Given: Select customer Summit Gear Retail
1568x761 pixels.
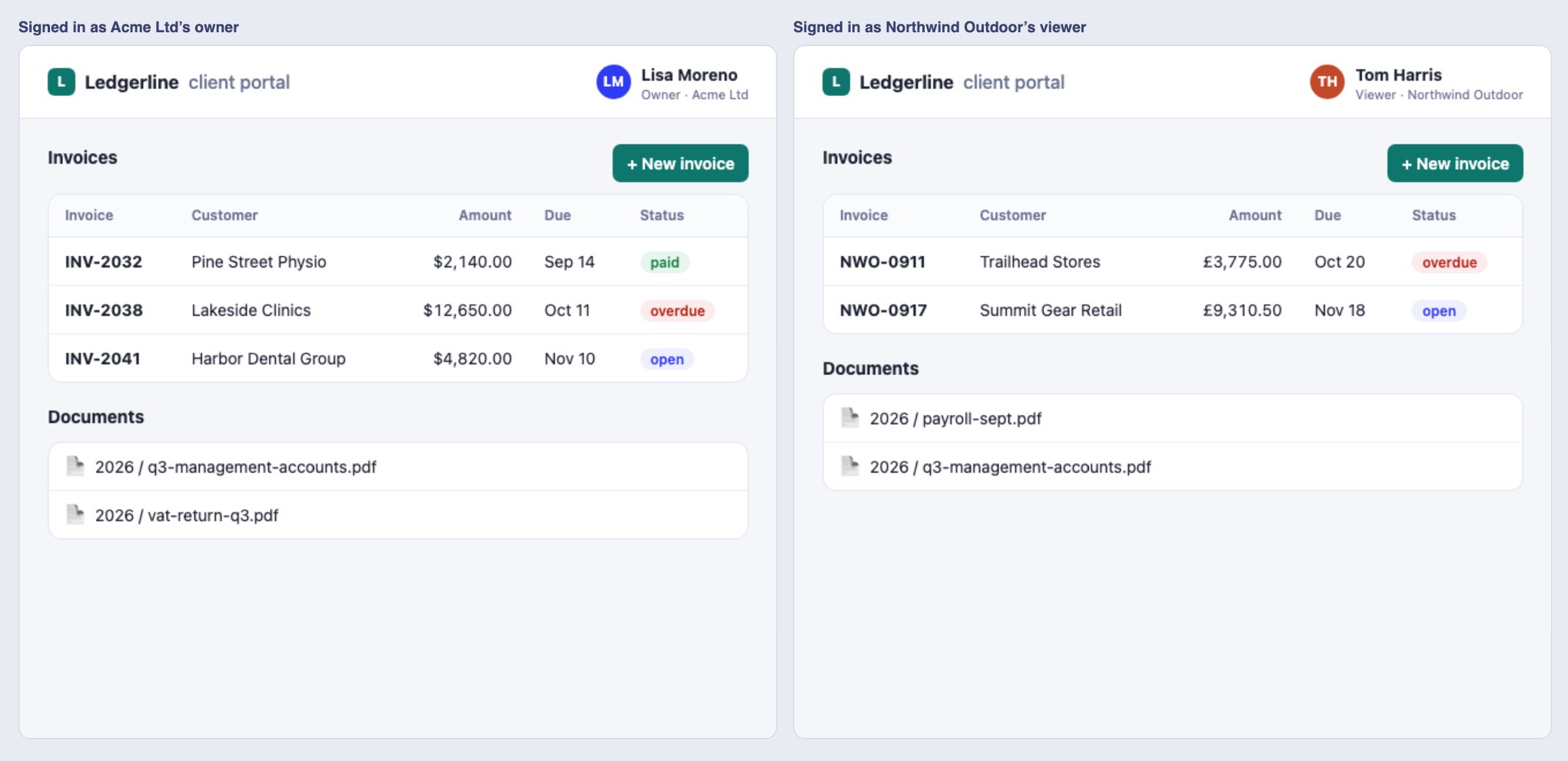Looking at the screenshot, I should (x=1051, y=311).
